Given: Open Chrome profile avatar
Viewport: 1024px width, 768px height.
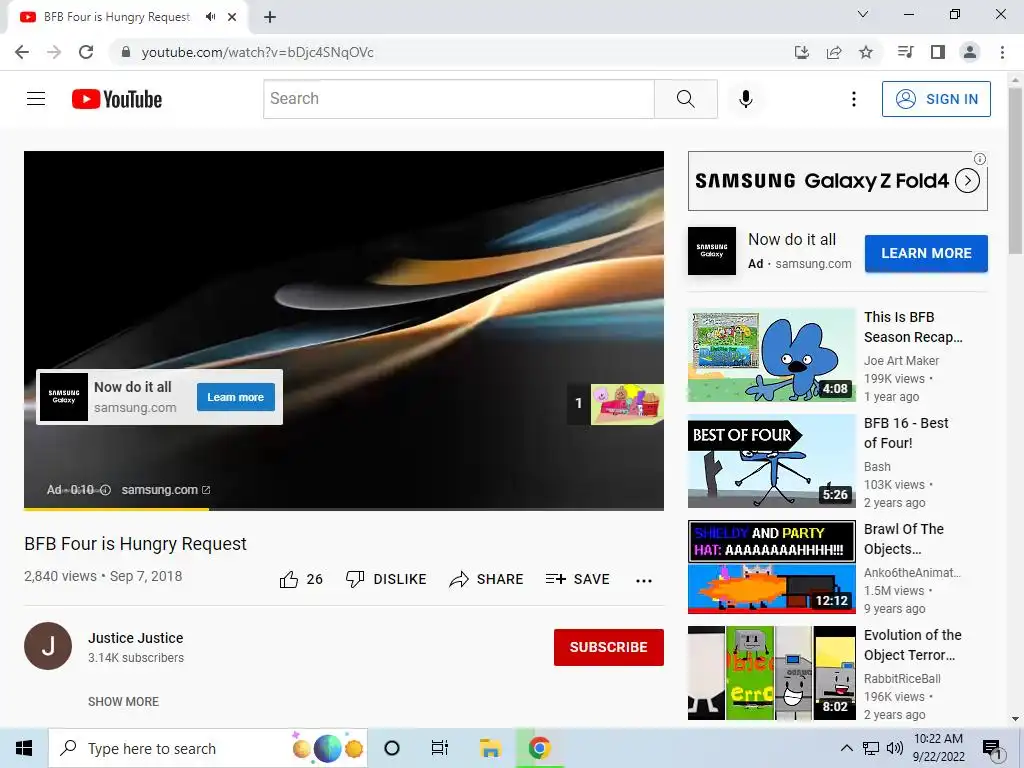Looking at the screenshot, I should coord(970,52).
